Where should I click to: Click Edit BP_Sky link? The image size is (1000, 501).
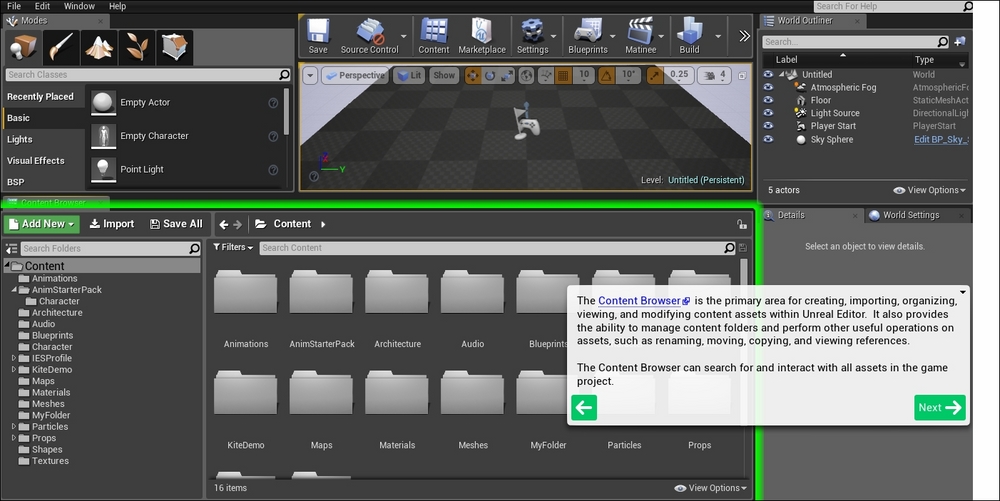pos(941,140)
